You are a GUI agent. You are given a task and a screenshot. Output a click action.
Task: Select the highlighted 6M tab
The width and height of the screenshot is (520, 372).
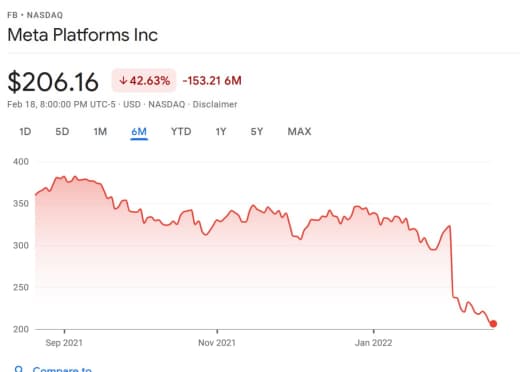coord(139,132)
